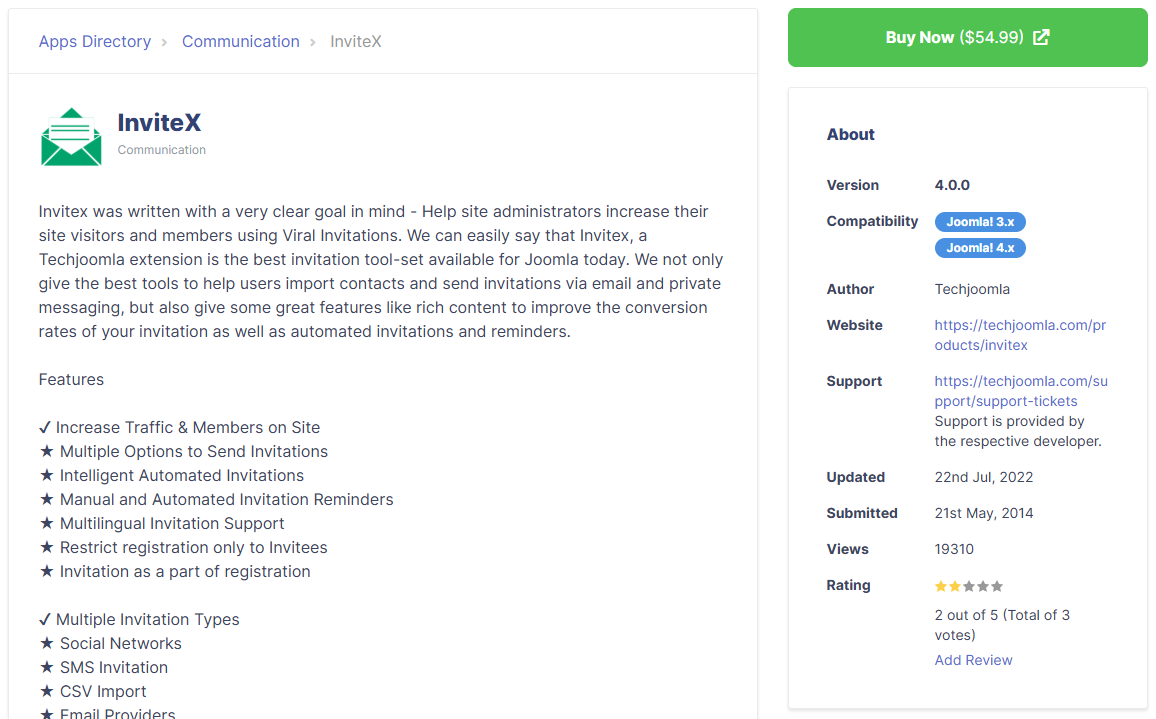Select the third rating star

click(x=969, y=586)
